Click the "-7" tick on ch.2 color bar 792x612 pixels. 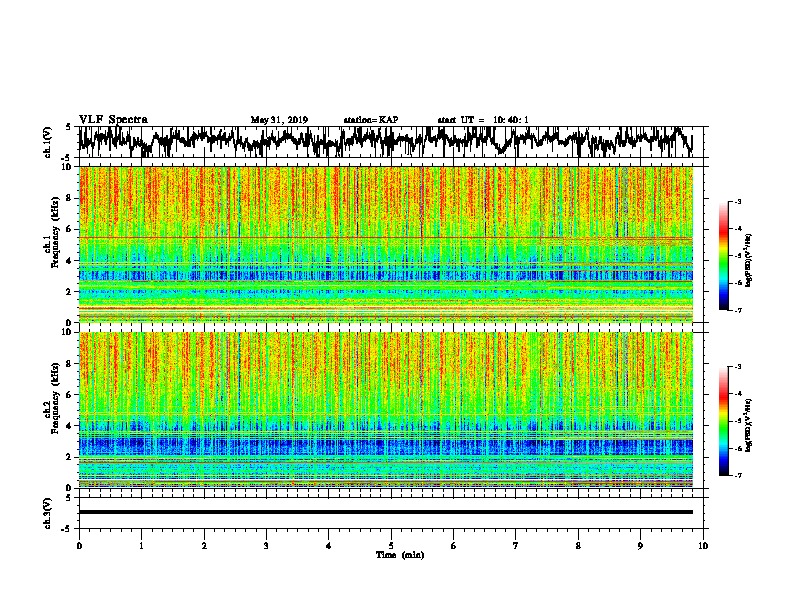click(737, 475)
